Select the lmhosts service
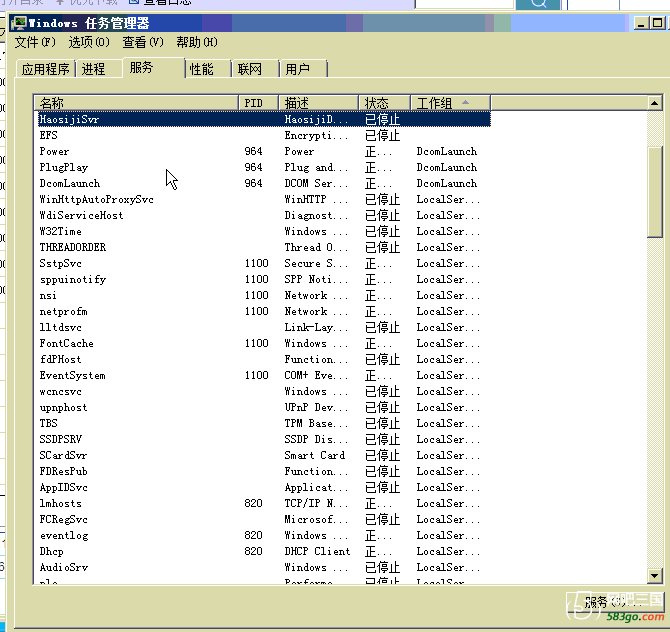The width and height of the screenshot is (670, 632). pyautogui.click(x=60, y=503)
